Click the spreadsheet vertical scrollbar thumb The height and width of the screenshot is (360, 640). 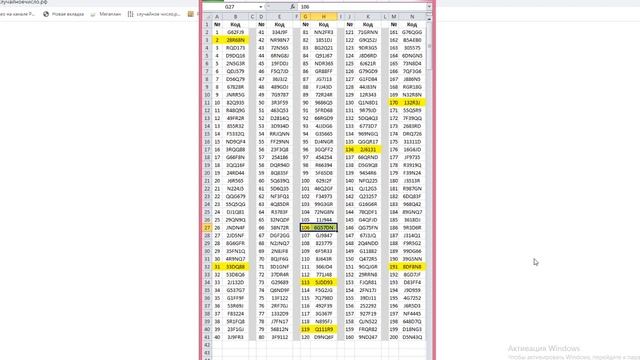click(429, 45)
